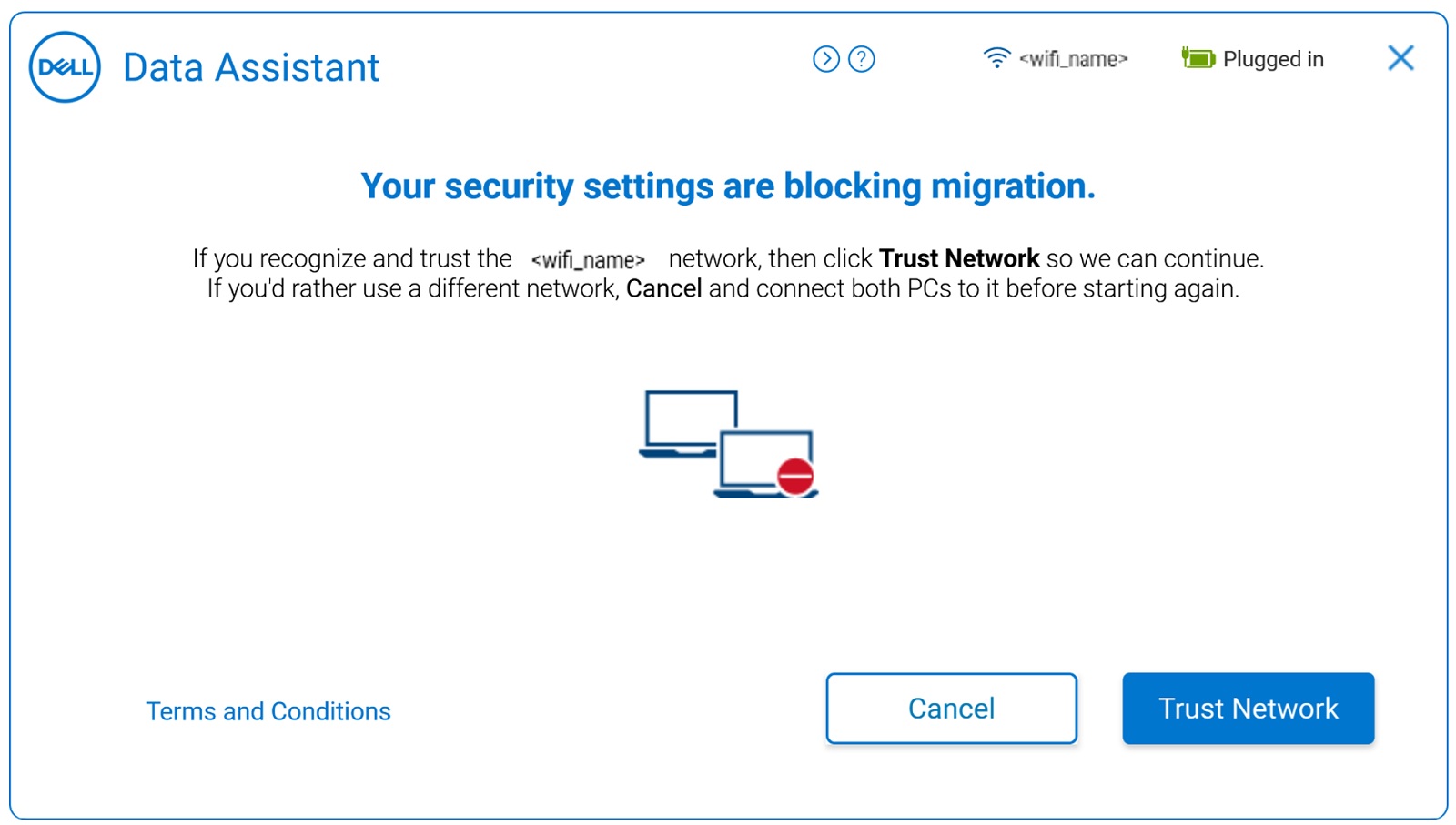Close the Data Assistant dialog
Screen dimensions: 1456x825
[x=1400, y=58]
